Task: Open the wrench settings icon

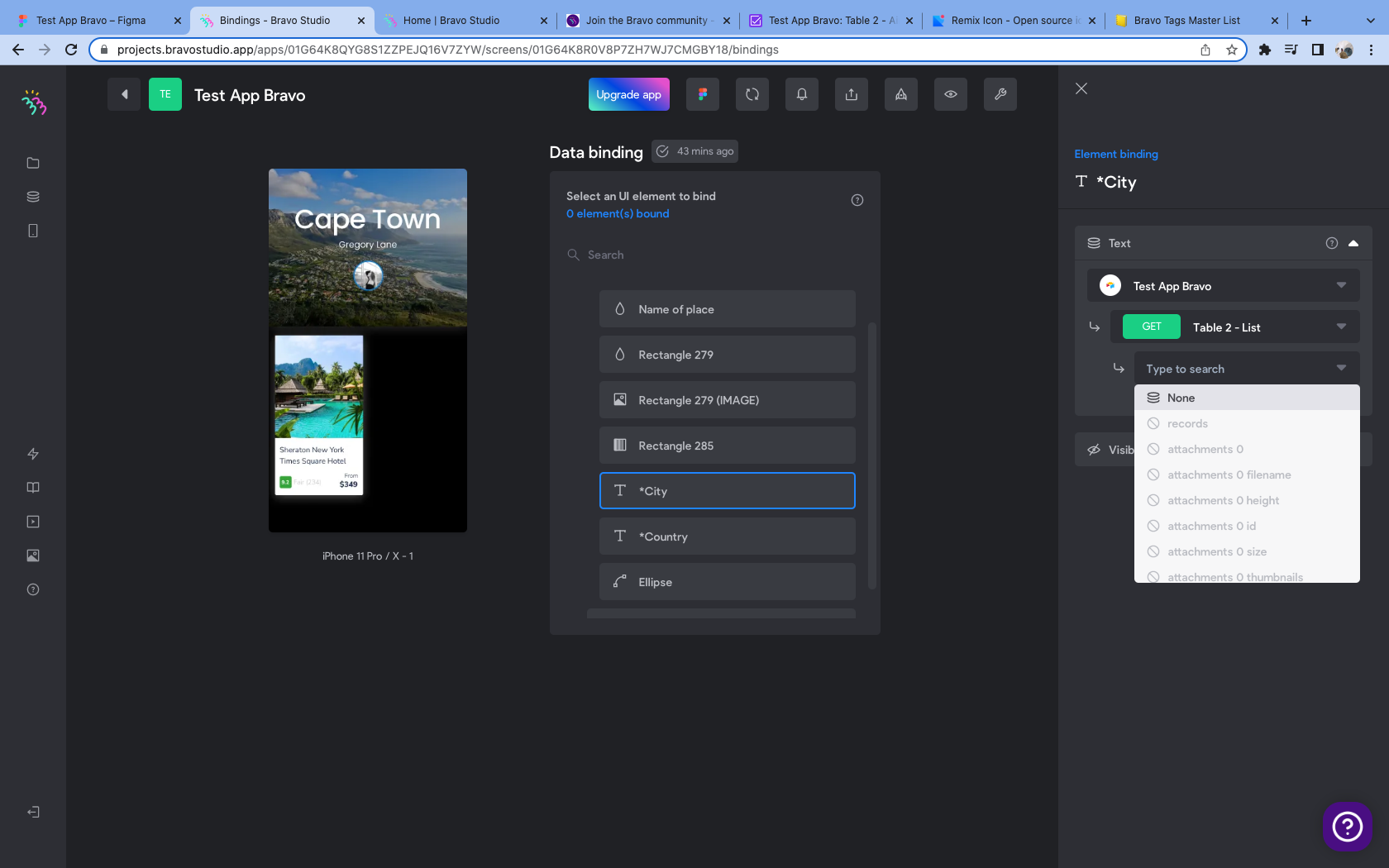Action: [x=1000, y=94]
